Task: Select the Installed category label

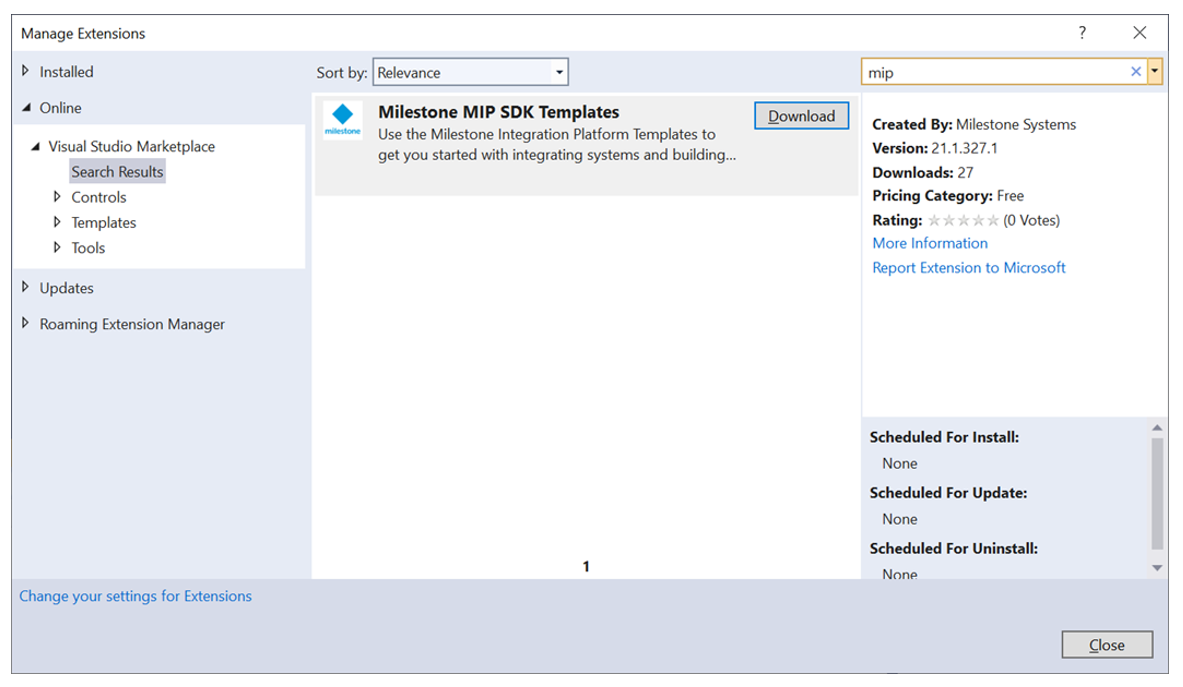Action: tap(66, 72)
